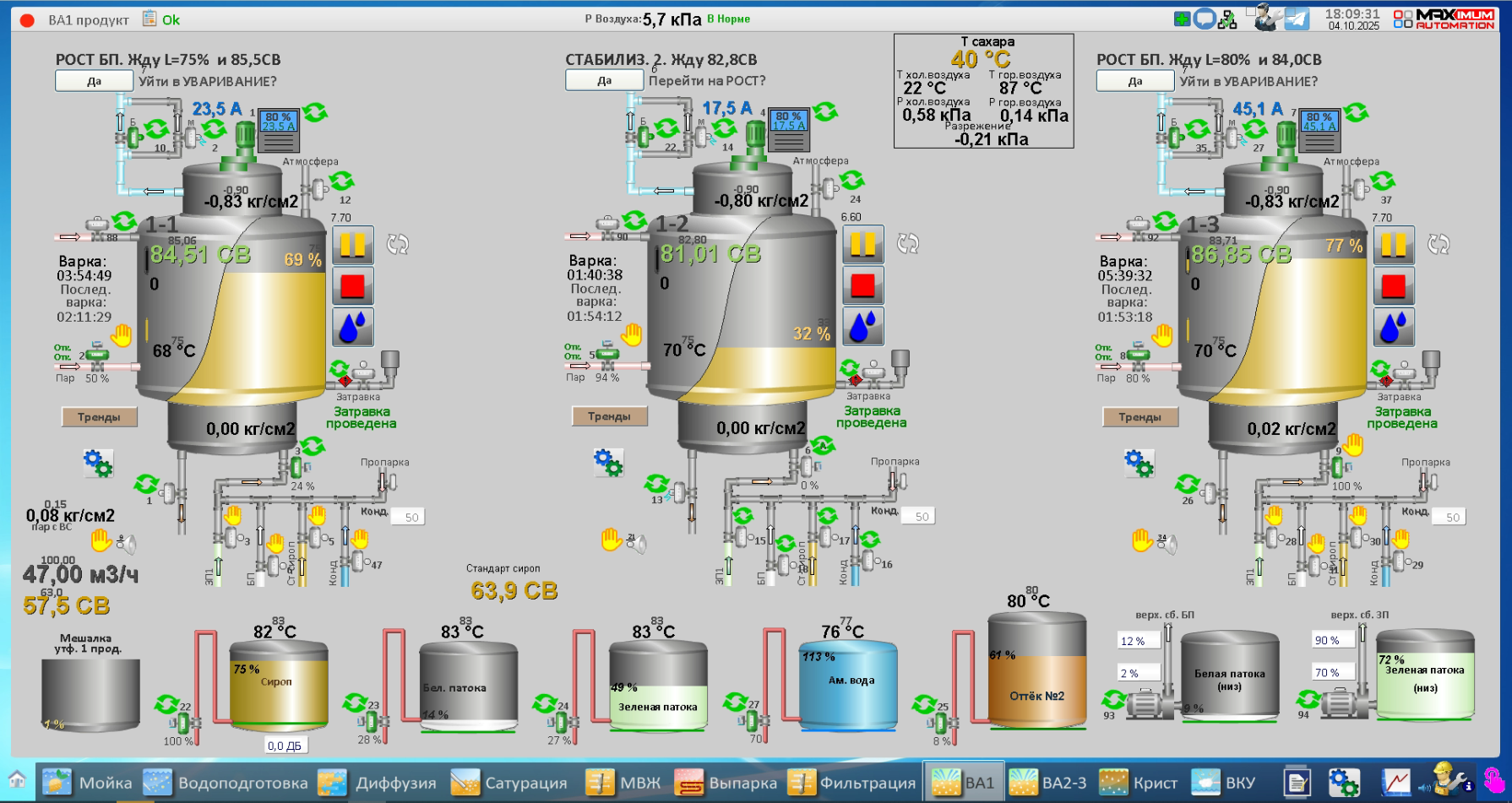The width and height of the screenshot is (1512, 803).
Task: Click the report document icon in bottom taskbar
Action: coord(1297,783)
